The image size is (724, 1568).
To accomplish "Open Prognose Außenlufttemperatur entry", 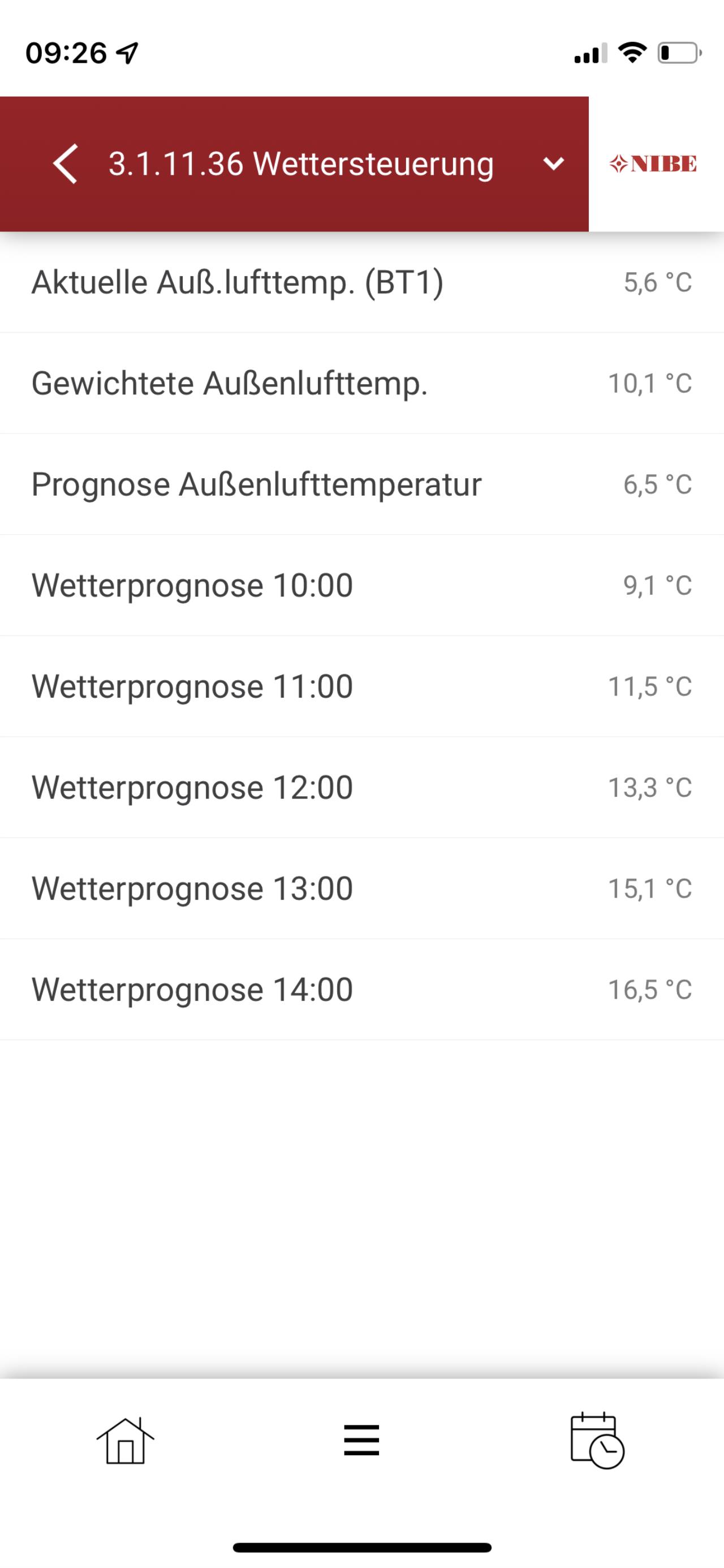I will (x=362, y=484).
